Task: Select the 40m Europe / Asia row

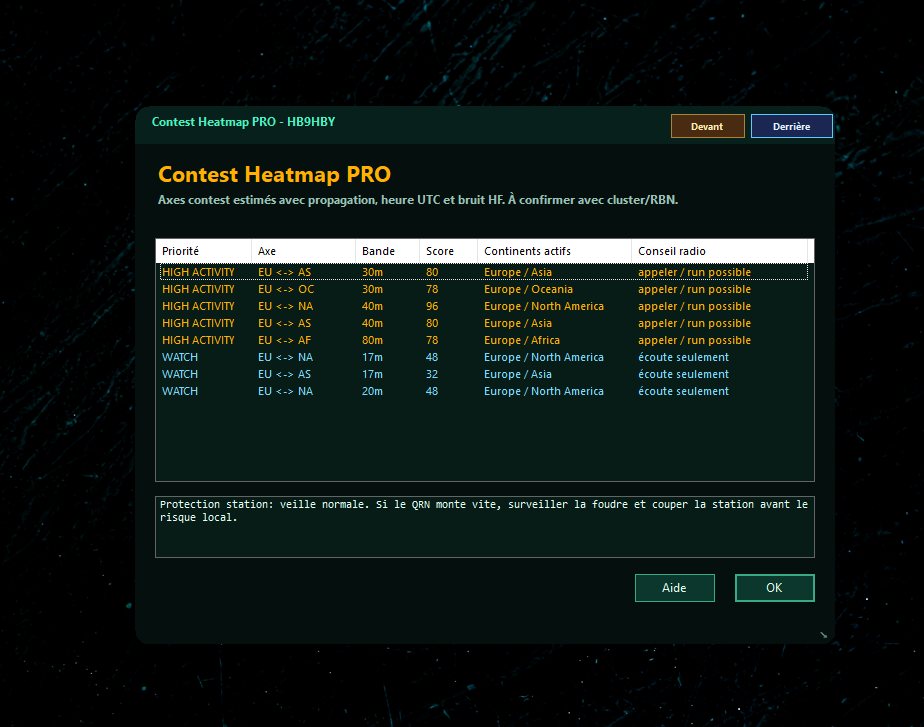Action: point(484,323)
